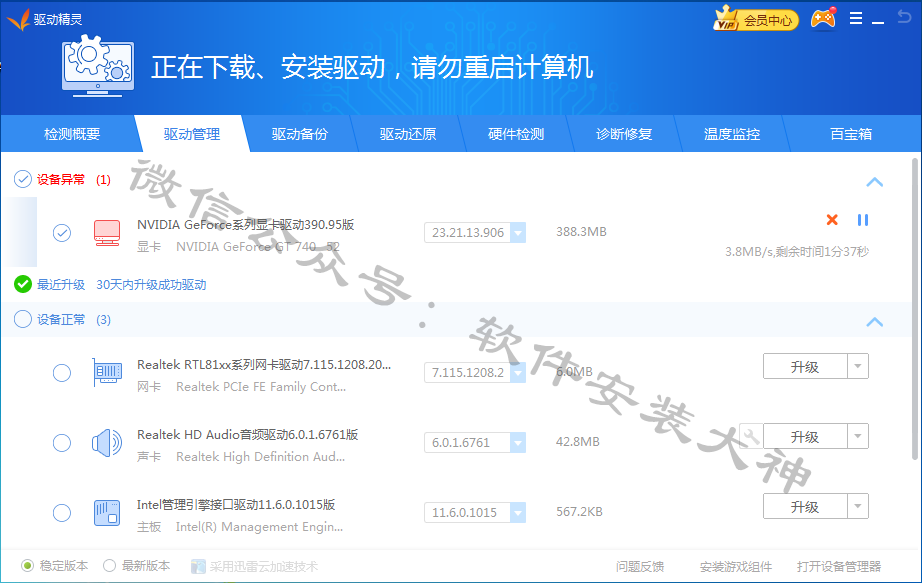The height and width of the screenshot is (583, 922).
Task: Click the 安装游戏组件 link
Action: tap(736, 567)
